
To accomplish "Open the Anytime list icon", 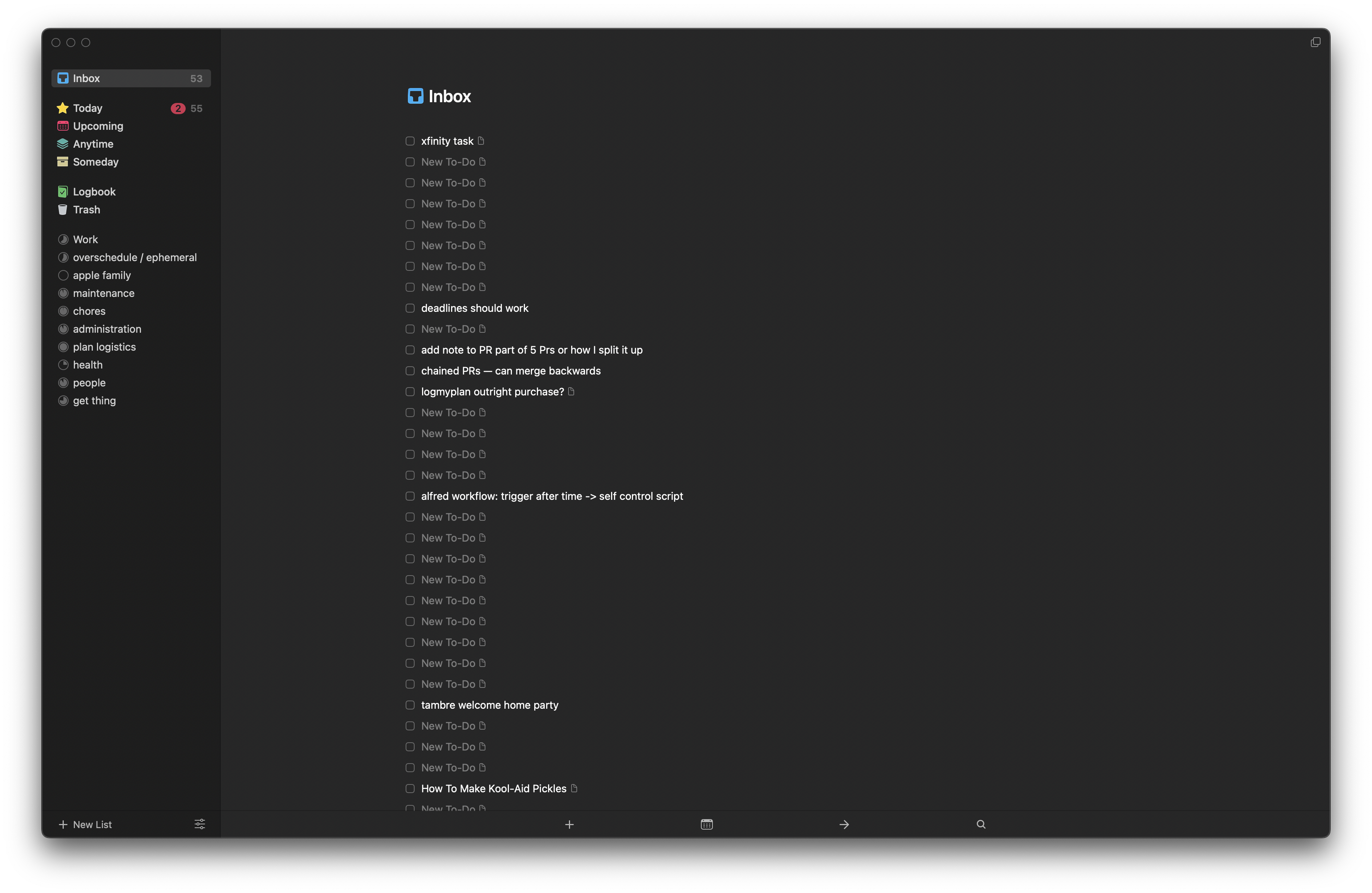I will (x=62, y=144).
